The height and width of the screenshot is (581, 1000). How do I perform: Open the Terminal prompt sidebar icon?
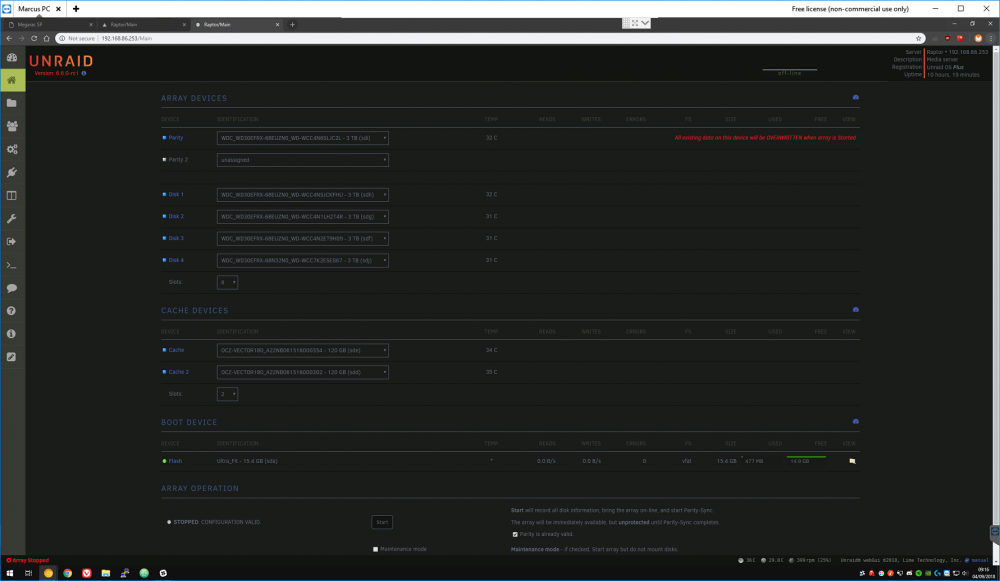coord(11,265)
